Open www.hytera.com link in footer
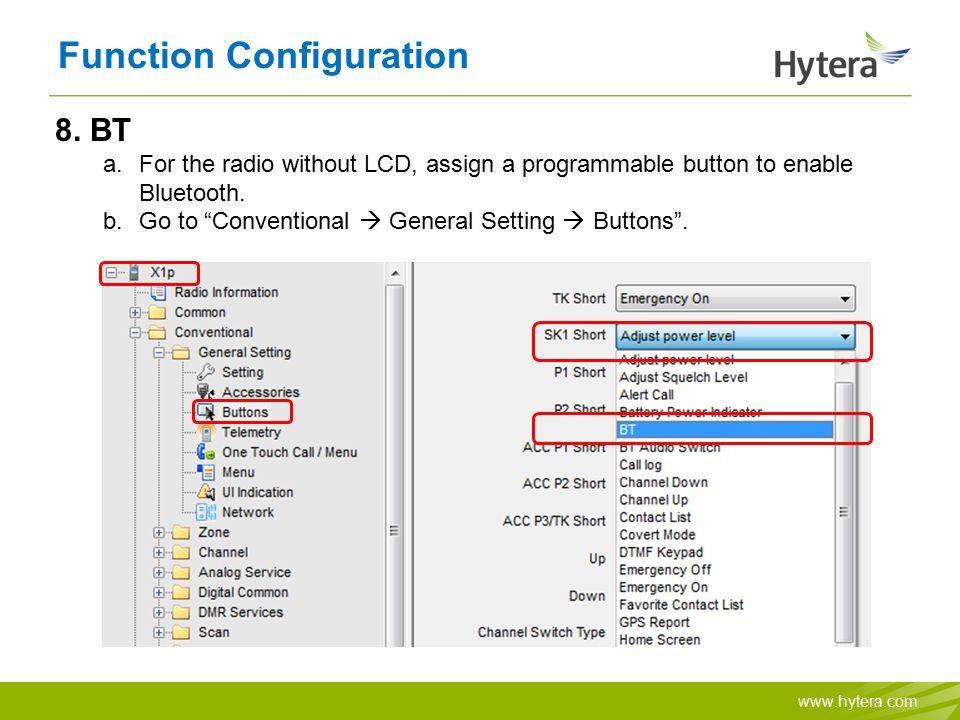The image size is (960, 720). point(857,702)
